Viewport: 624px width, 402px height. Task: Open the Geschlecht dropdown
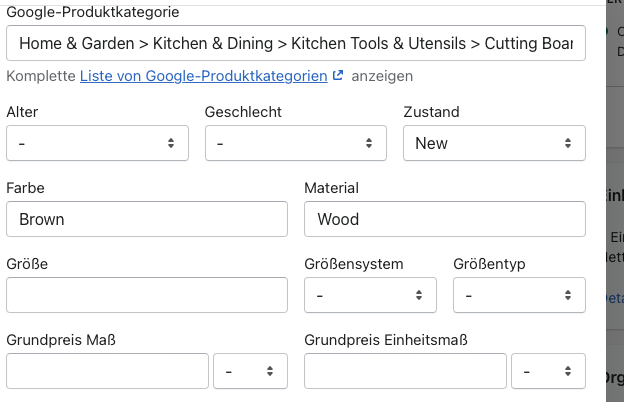tap(295, 143)
